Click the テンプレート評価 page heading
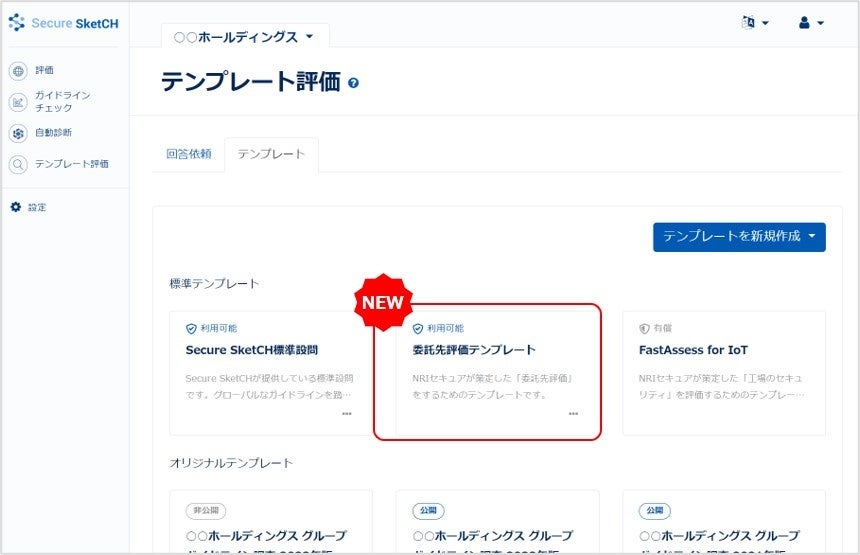The width and height of the screenshot is (860, 555). 251,82
